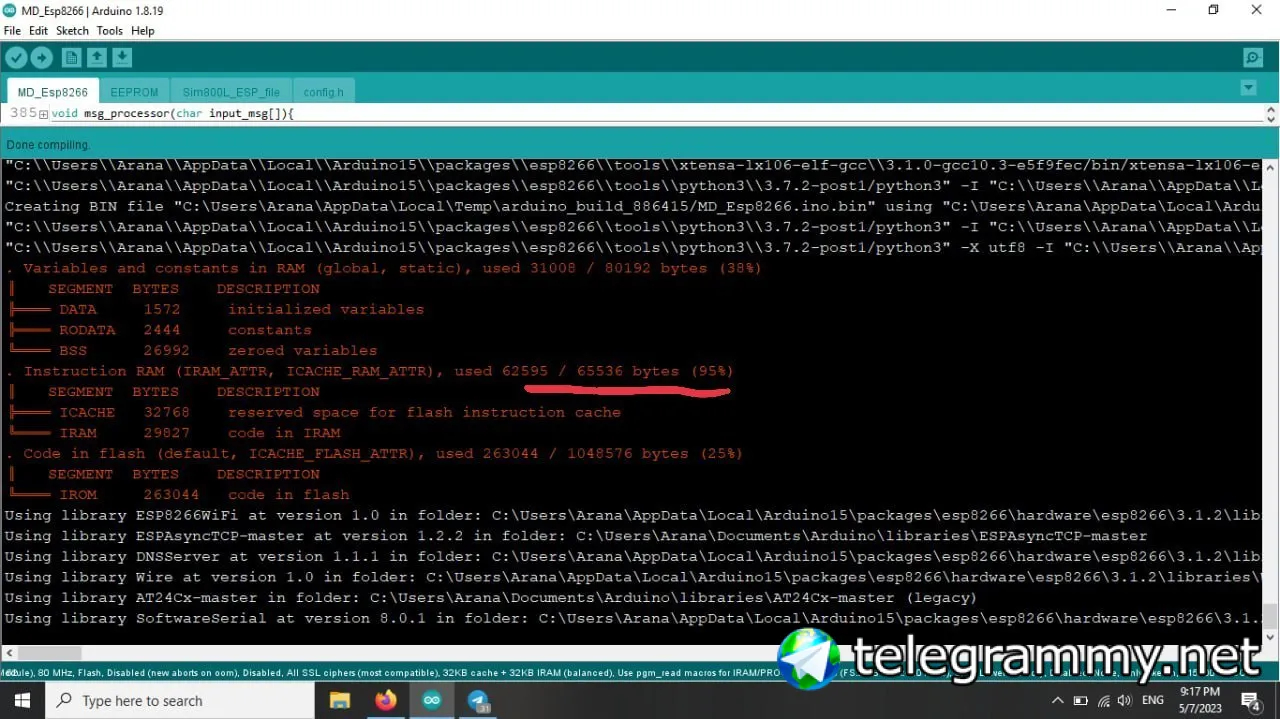Open the tab options dropdown arrow
Viewport: 1280px width, 719px height.
point(1248,88)
